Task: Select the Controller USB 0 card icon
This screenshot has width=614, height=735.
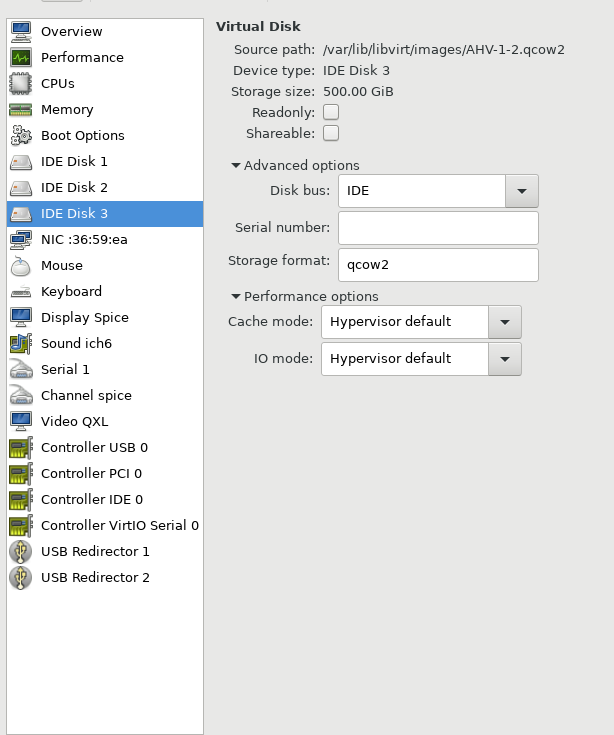Action: point(21,448)
